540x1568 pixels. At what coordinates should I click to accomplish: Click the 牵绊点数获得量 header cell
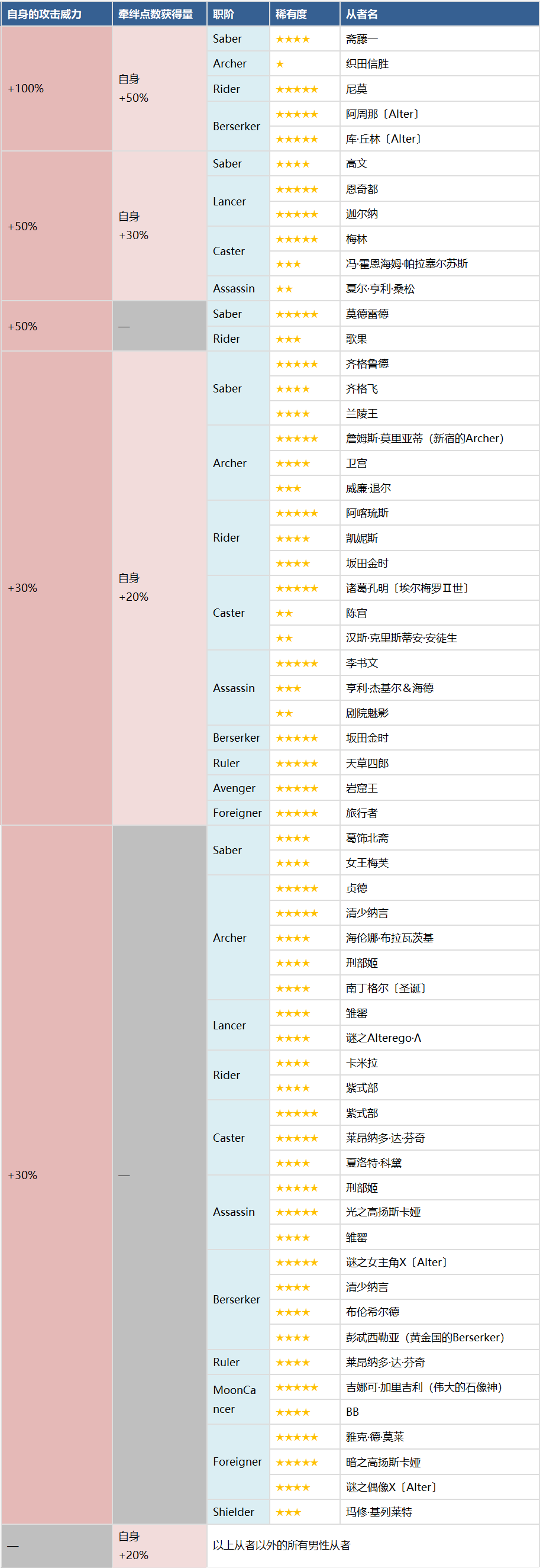click(159, 14)
